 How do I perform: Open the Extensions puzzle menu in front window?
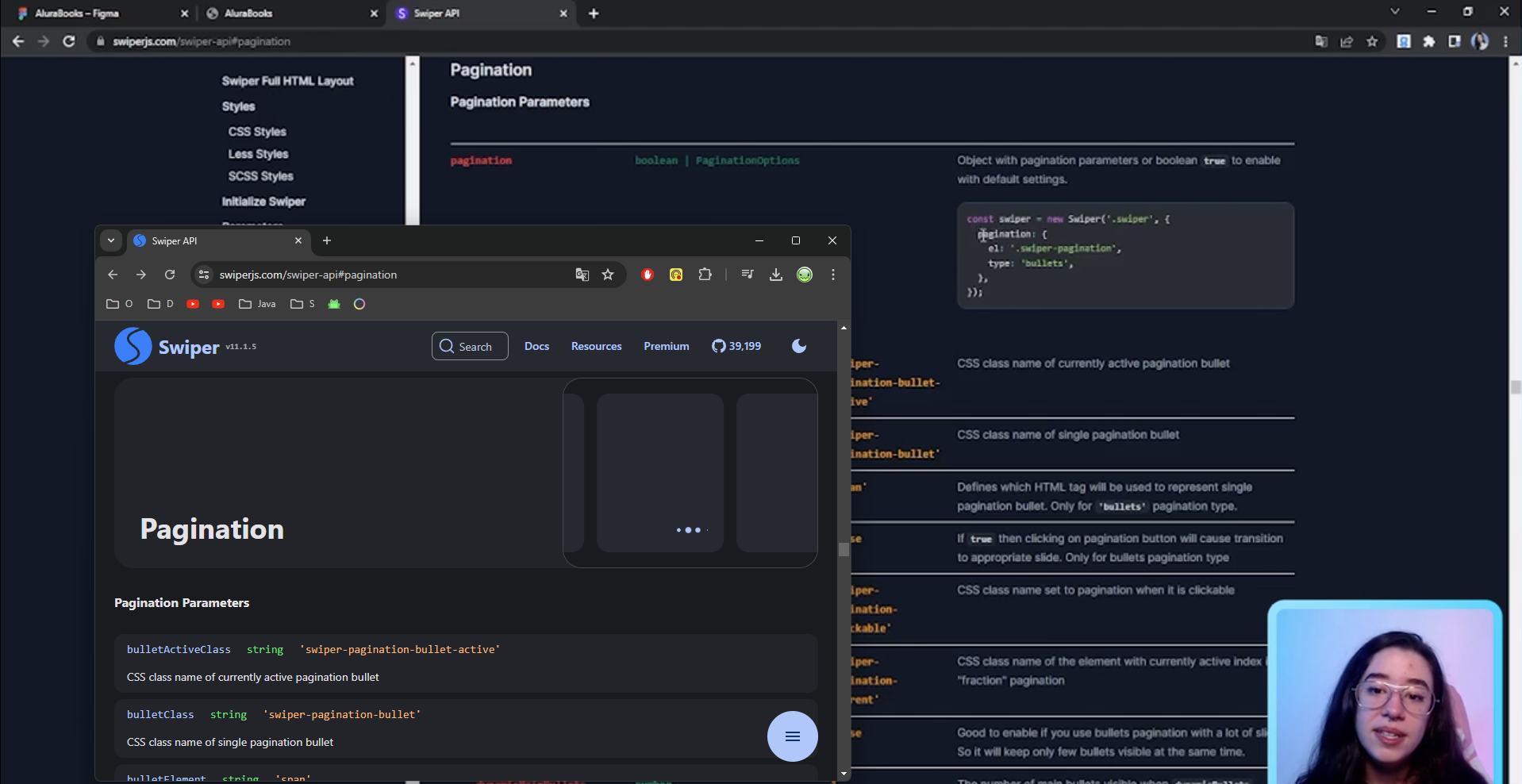(x=705, y=275)
